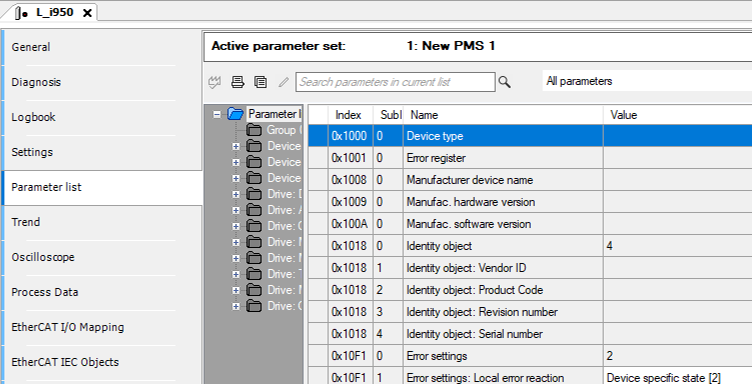Select 'Manufacturer device name' parameter
The image size is (752, 384).
pos(530,180)
